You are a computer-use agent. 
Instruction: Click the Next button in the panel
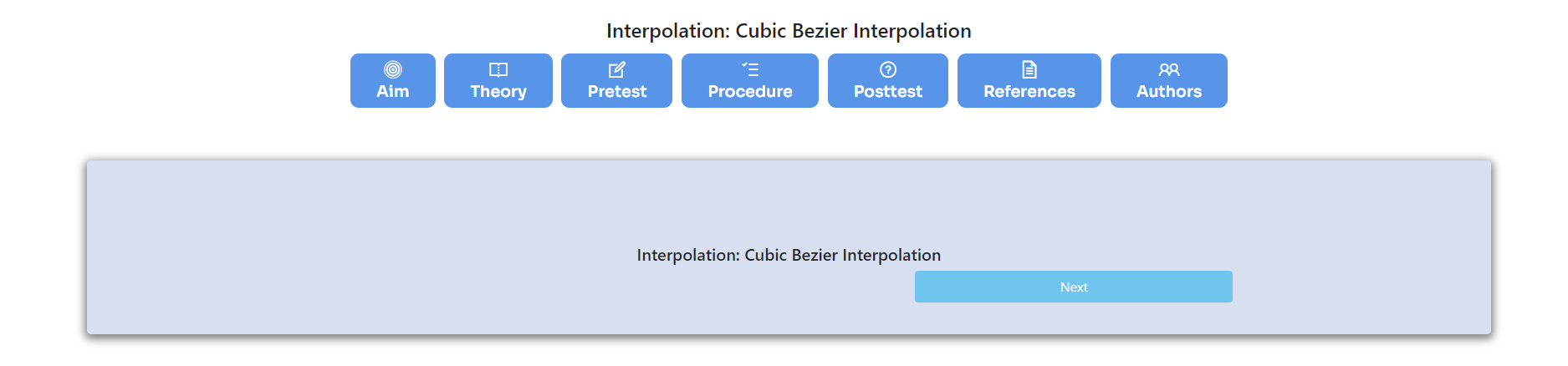click(1074, 287)
